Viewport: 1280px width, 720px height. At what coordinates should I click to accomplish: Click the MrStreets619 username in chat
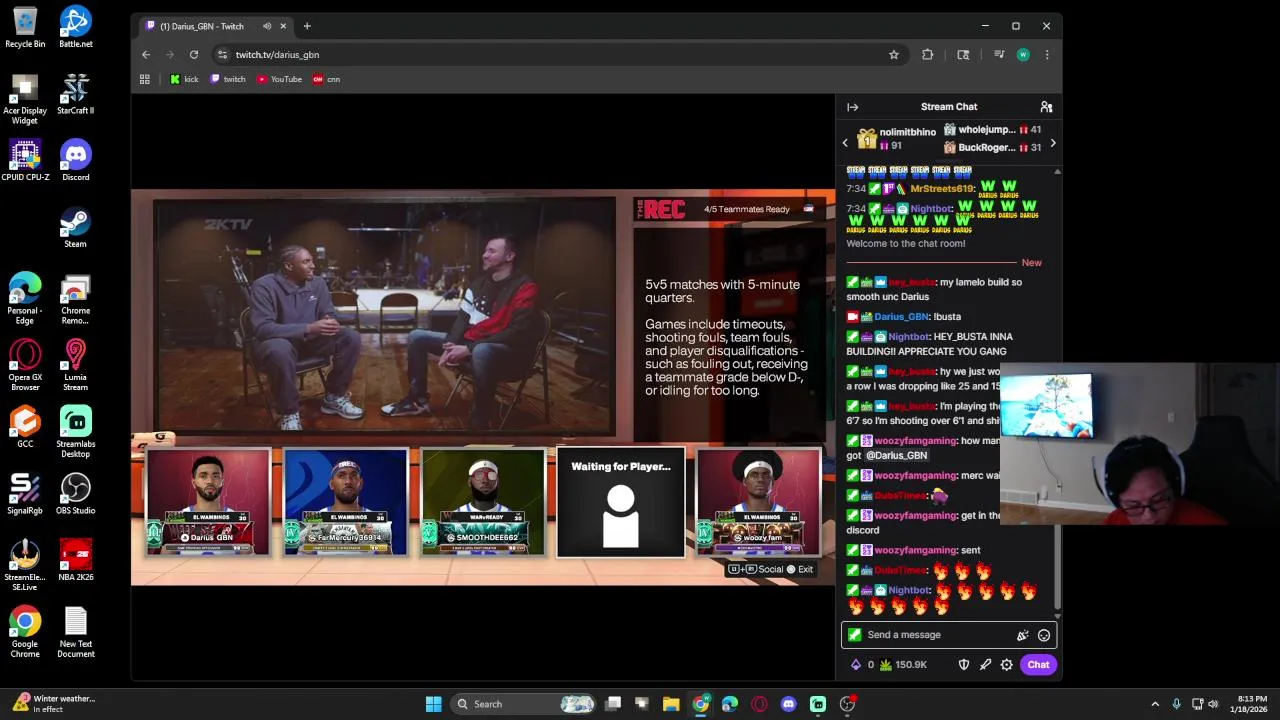941,189
